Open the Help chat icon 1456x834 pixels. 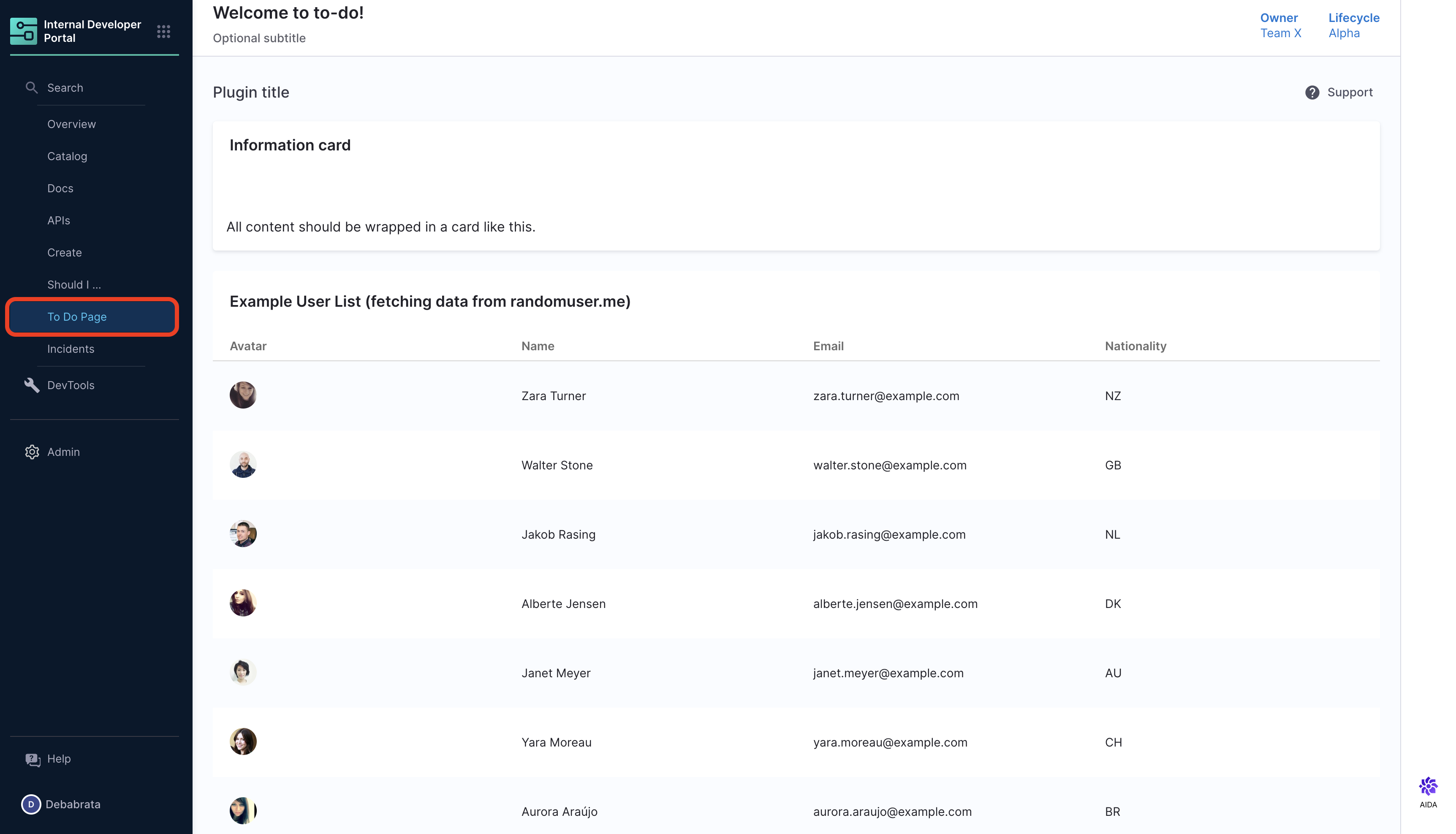tap(33, 760)
